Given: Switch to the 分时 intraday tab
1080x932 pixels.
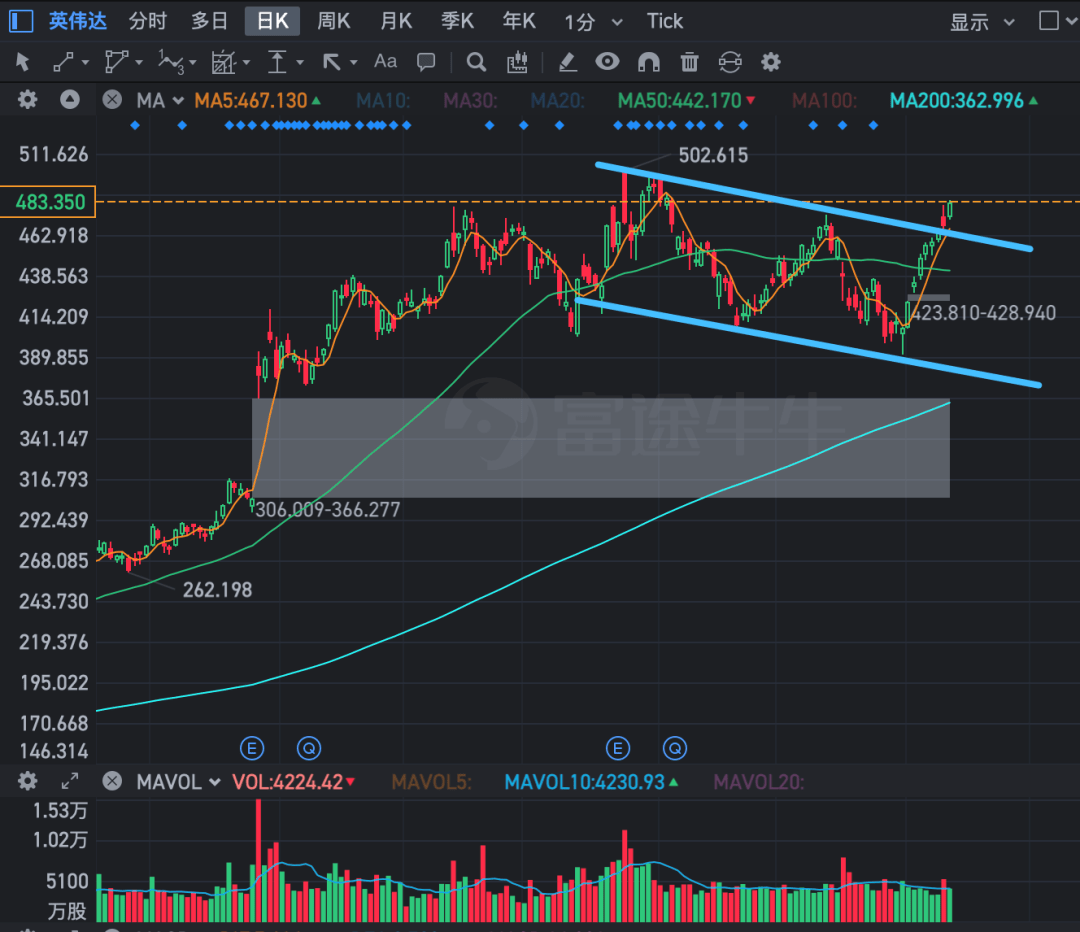Looking at the screenshot, I should pyautogui.click(x=147, y=21).
